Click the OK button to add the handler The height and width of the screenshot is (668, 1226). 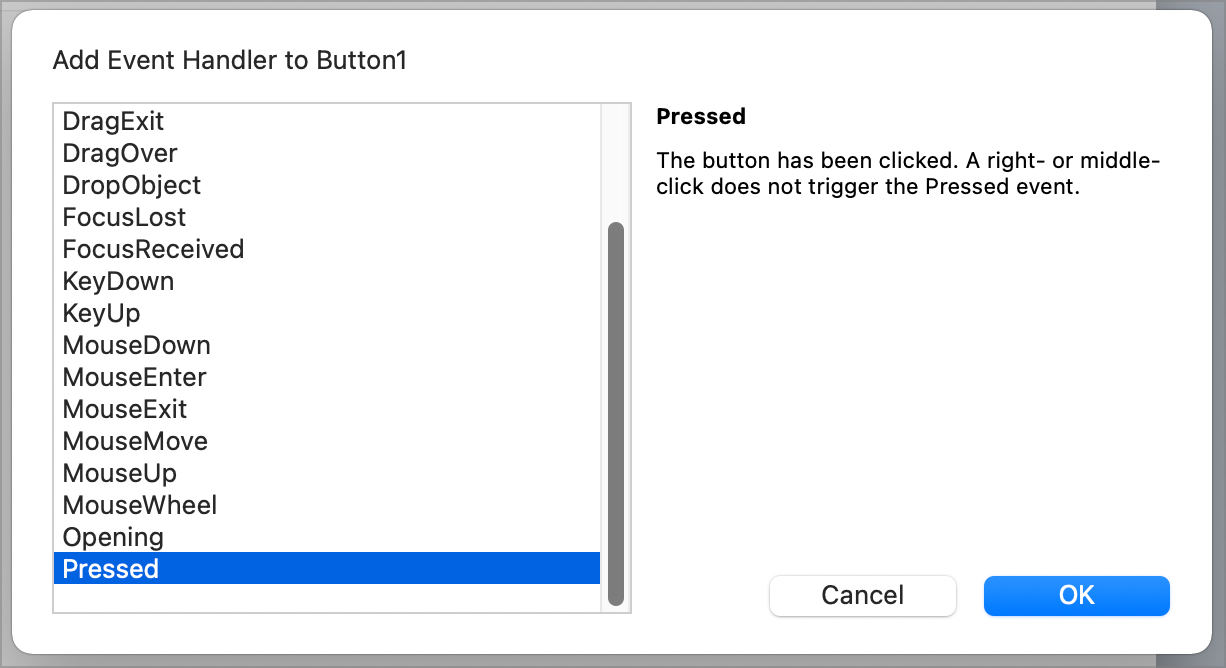[1076, 595]
